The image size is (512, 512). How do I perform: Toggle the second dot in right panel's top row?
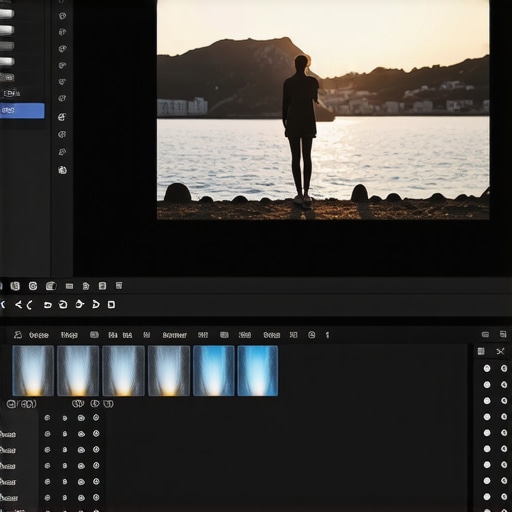504,368
